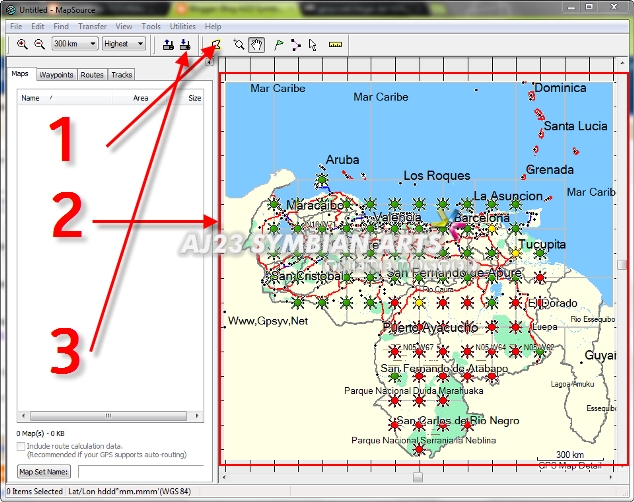Click the Parque Nacional Duida Marahuaka label
This screenshot has width=634, height=502.
[414, 391]
